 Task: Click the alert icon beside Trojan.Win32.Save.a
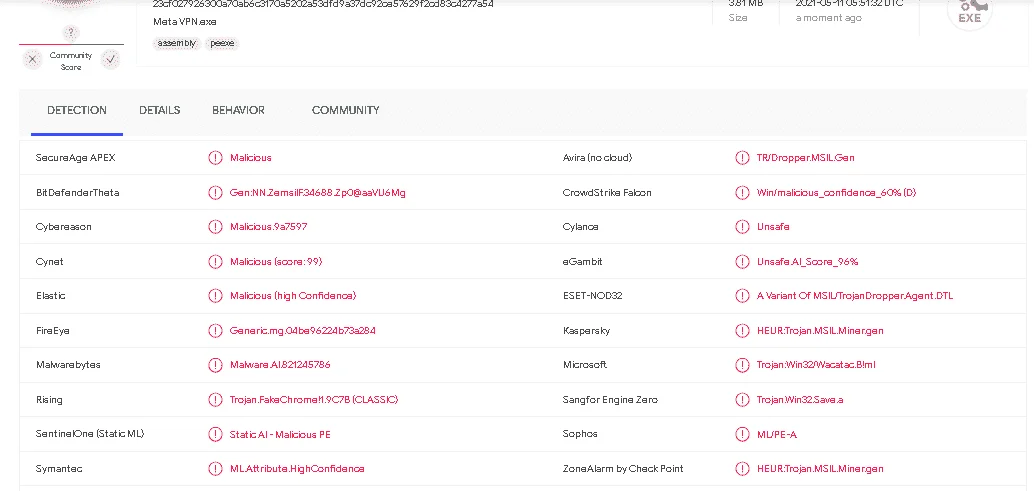(743, 400)
